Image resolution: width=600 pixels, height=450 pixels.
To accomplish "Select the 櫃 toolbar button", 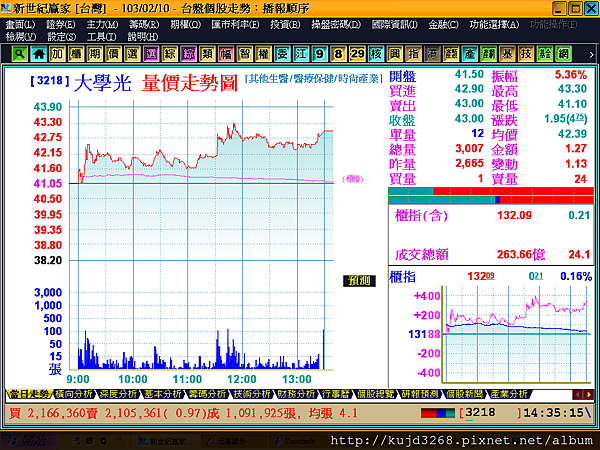I will 76,54.
